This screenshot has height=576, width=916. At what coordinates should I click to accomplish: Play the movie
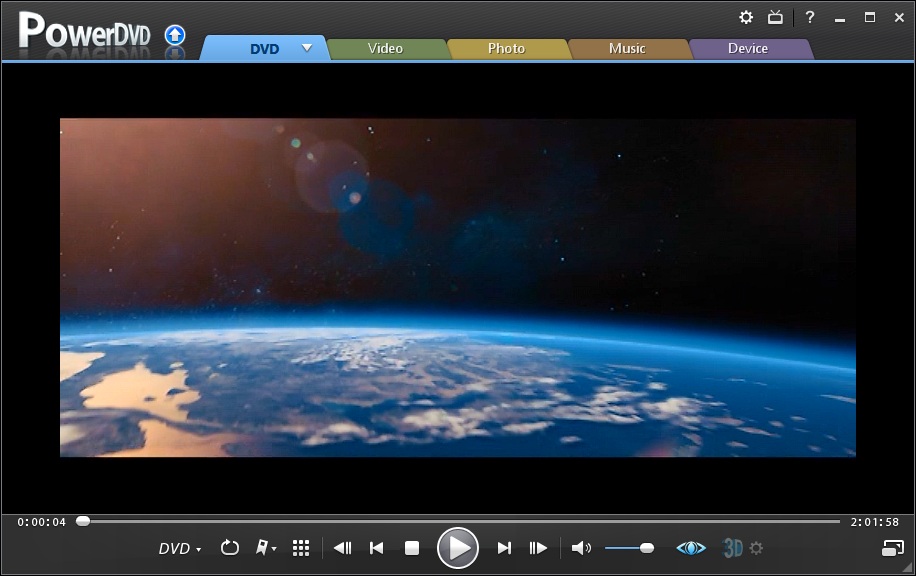pyautogui.click(x=458, y=548)
